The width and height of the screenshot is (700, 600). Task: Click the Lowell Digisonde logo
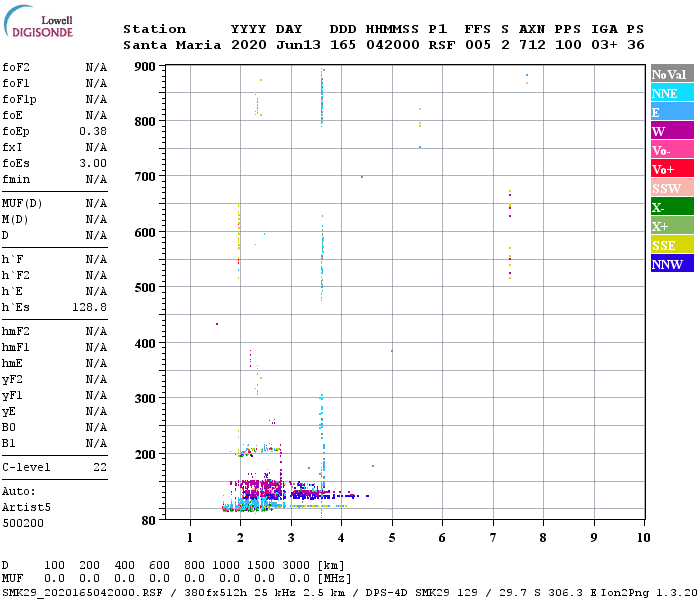click(38, 22)
